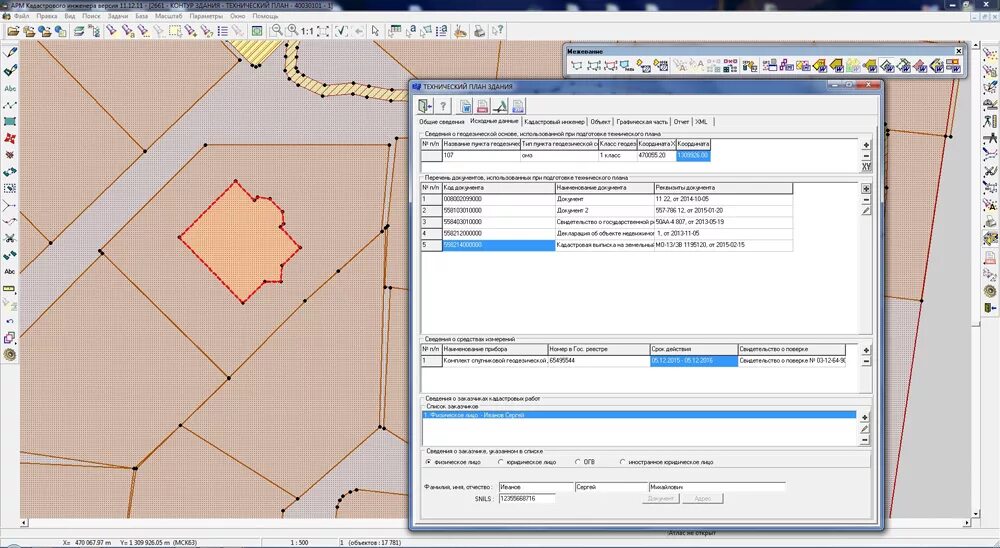Add a customer to the customers list
This screenshot has width=1000, height=548.
coord(865,418)
